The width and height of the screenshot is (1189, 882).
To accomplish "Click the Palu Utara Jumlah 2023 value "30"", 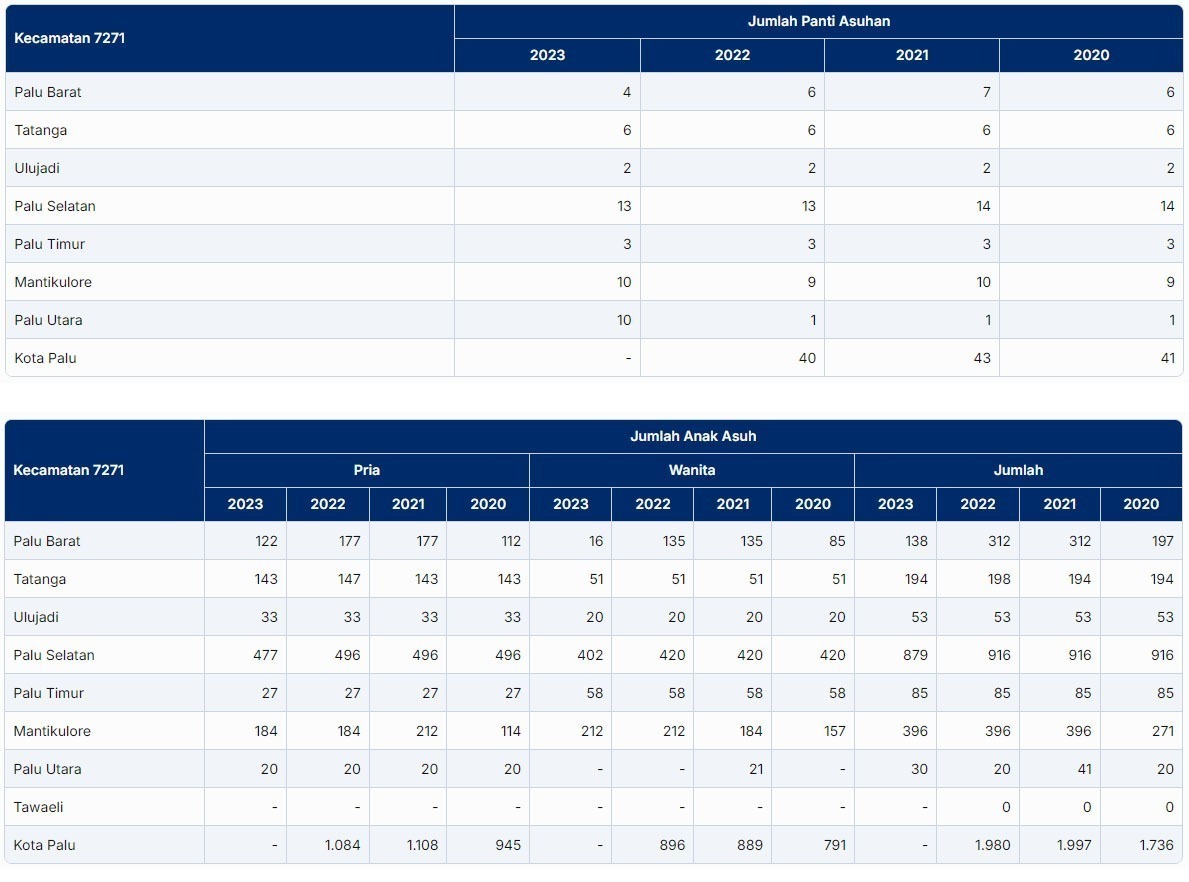I will point(919,769).
